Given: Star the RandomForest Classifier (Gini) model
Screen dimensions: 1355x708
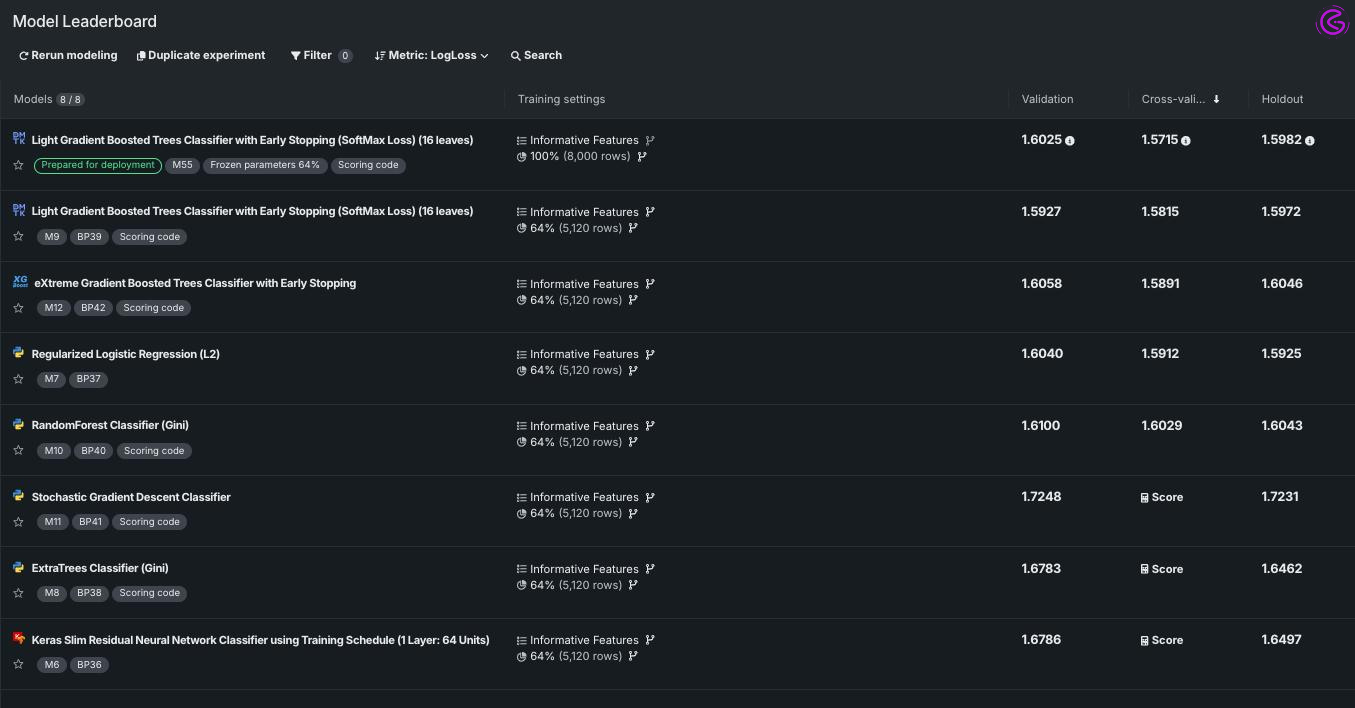Looking at the screenshot, I should click(18, 450).
